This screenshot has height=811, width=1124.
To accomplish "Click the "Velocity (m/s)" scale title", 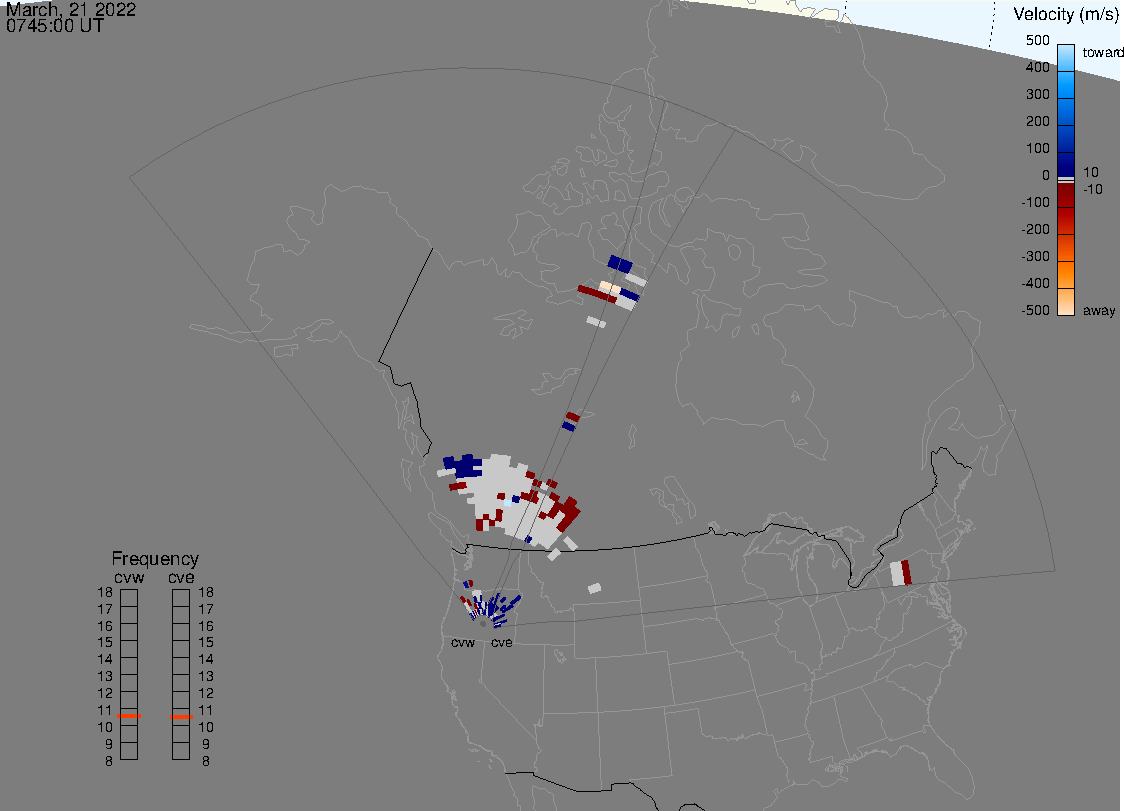I will click(1065, 14).
